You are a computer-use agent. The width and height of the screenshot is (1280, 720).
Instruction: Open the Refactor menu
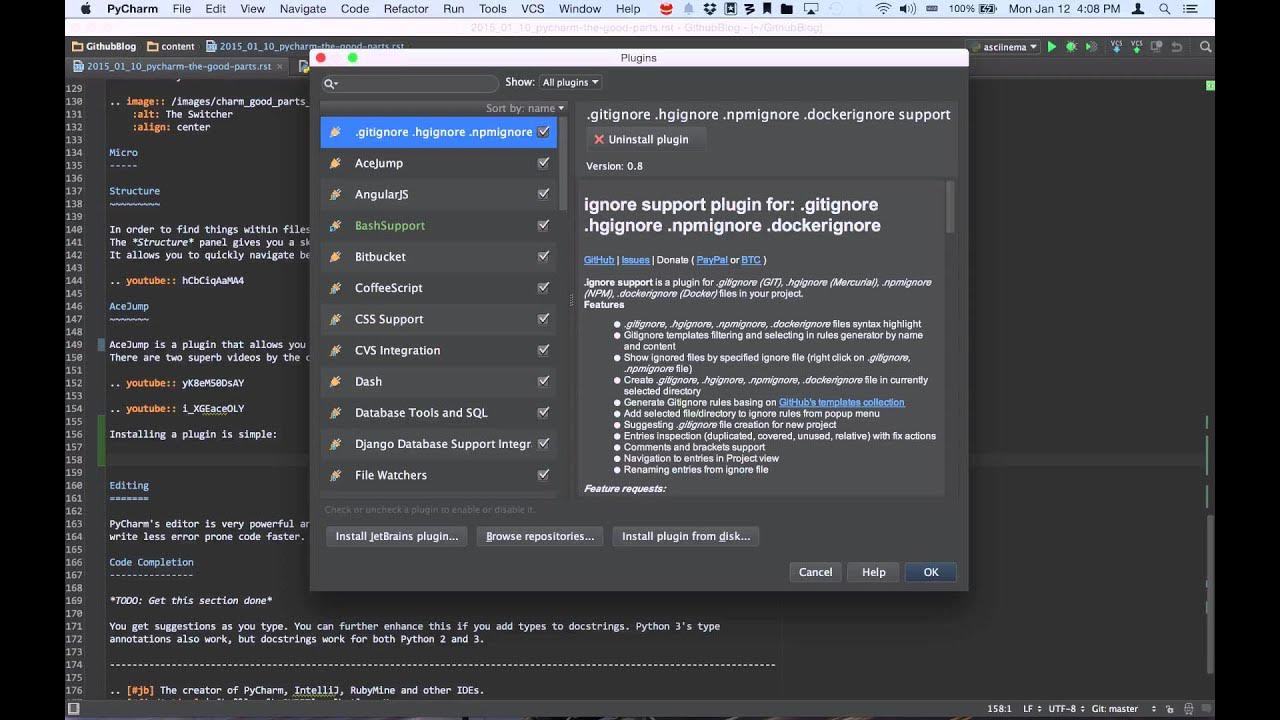point(406,9)
